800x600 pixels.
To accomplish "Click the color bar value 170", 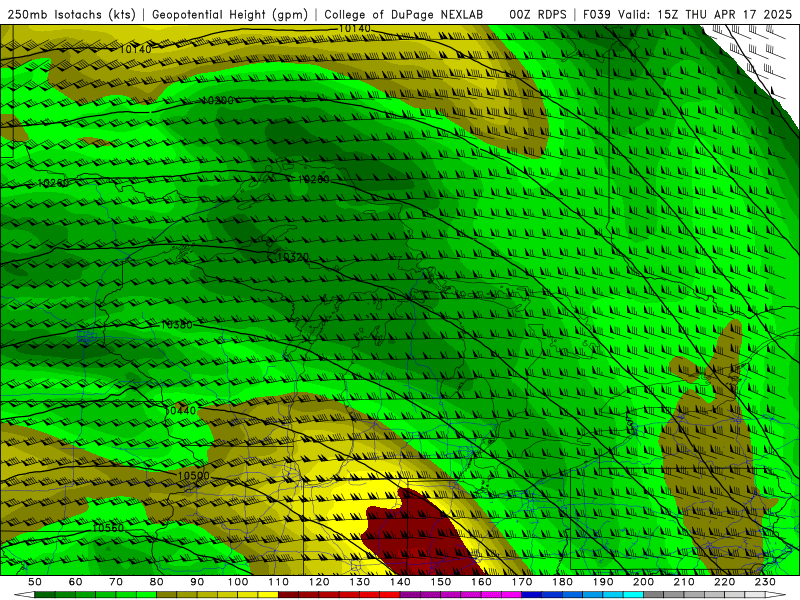I will click(522, 582).
